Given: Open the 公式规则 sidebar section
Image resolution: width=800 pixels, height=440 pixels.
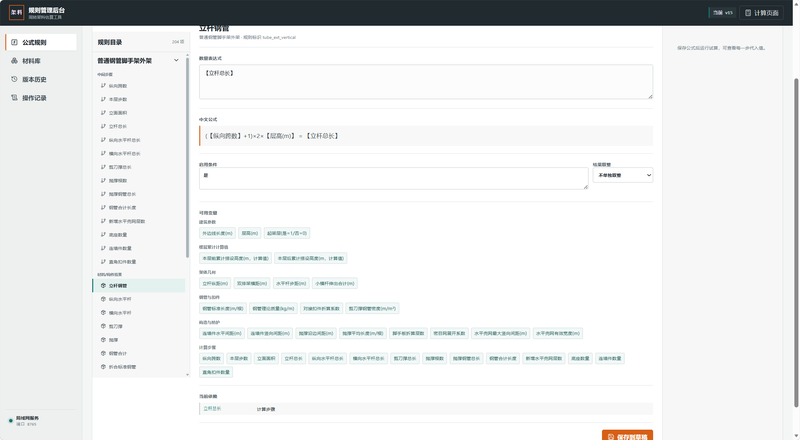Looking at the screenshot, I should (x=41, y=42).
